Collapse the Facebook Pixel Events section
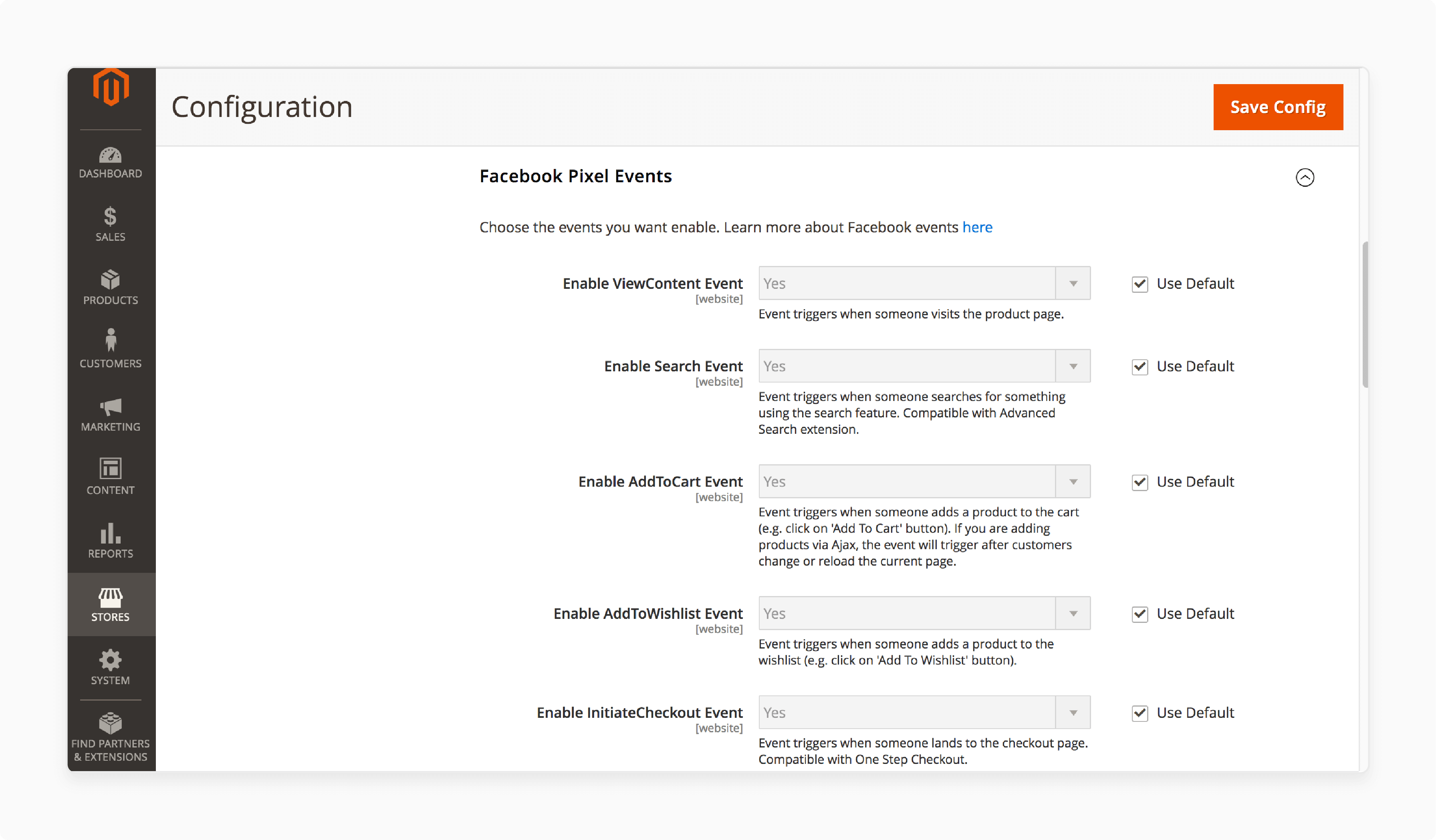Image resolution: width=1436 pixels, height=840 pixels. [1305, 177]
